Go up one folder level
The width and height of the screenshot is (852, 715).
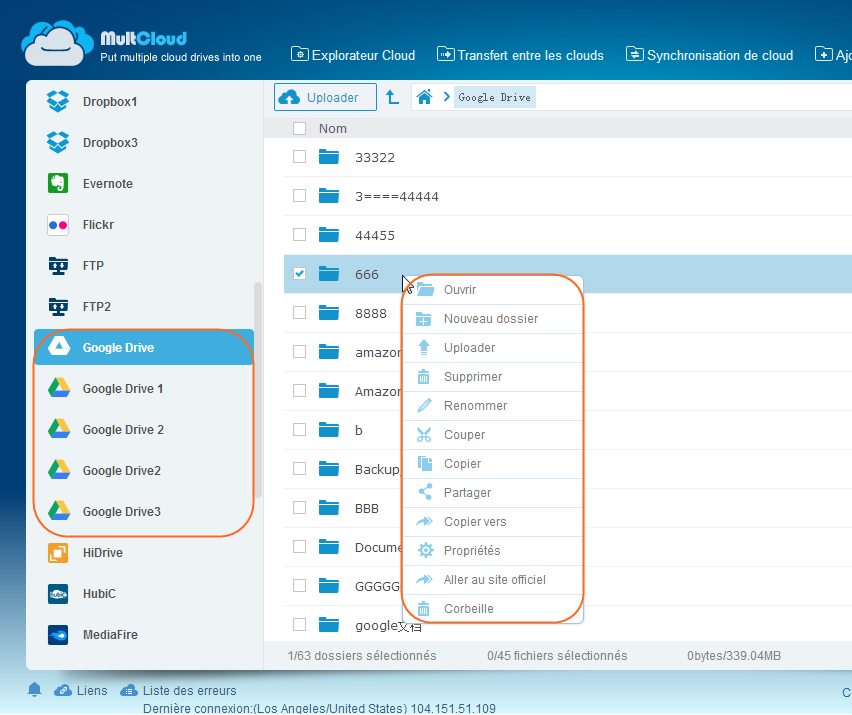392,97
